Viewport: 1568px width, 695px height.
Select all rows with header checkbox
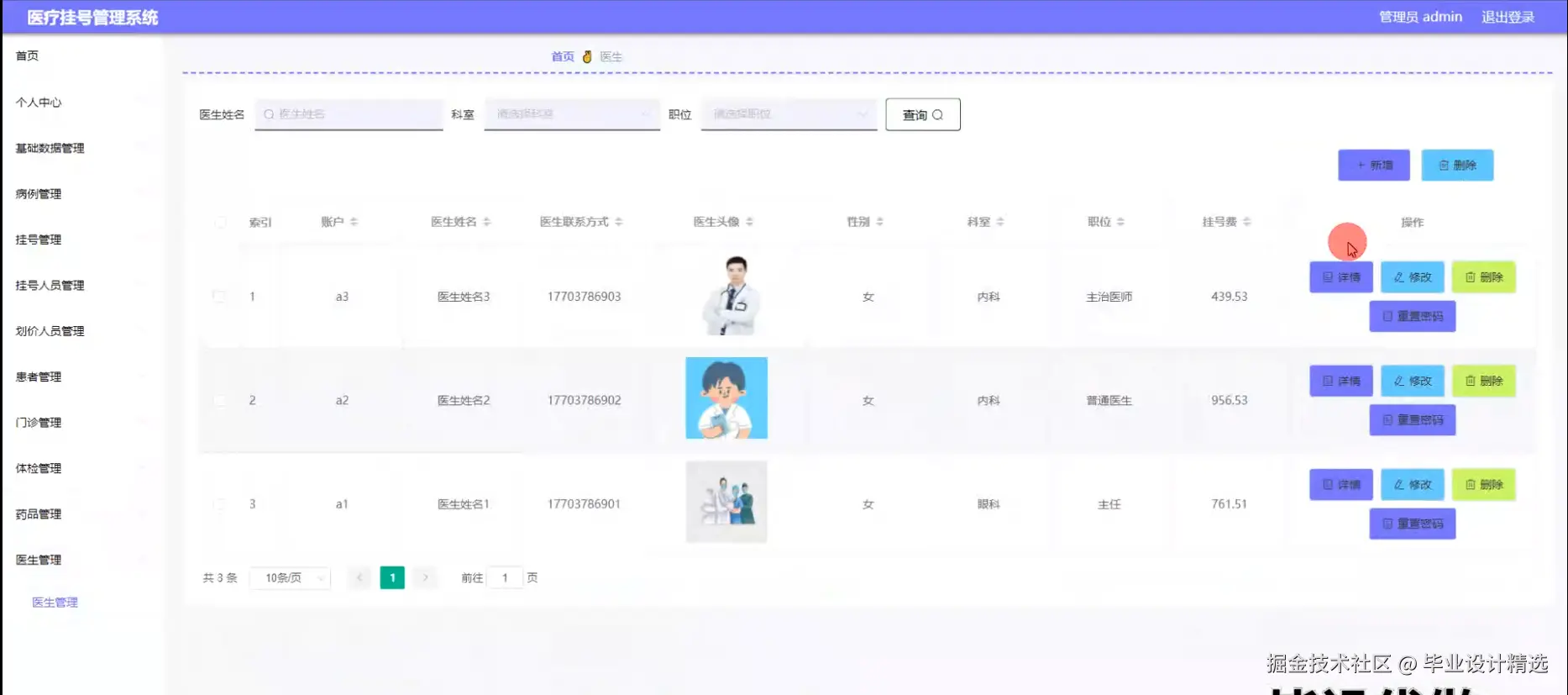(220, 223)
